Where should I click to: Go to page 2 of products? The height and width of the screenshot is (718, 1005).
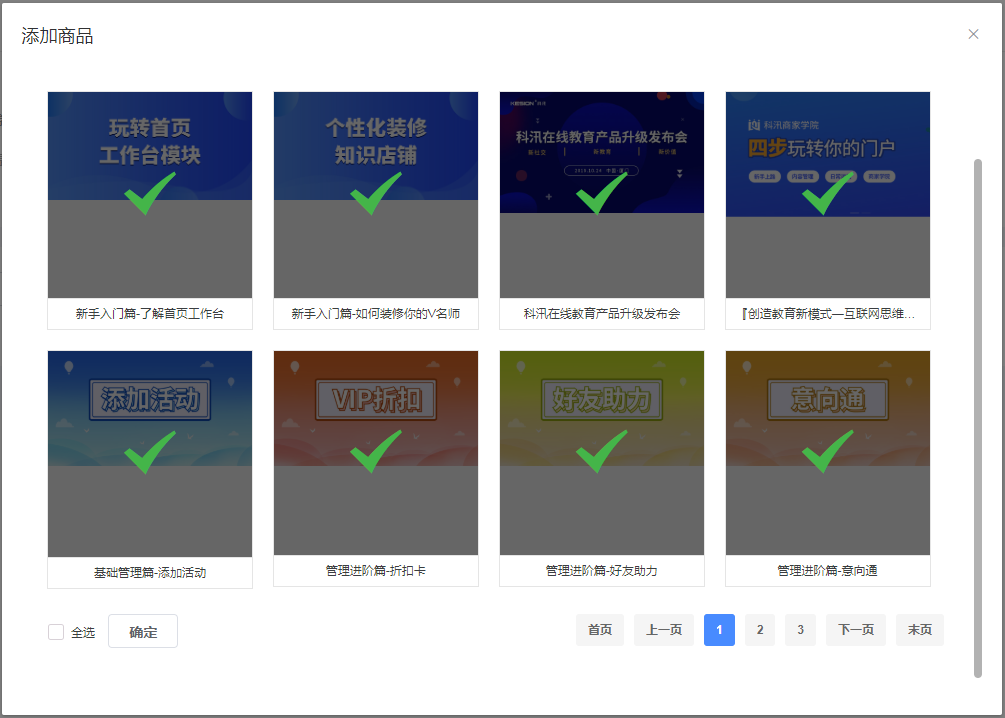pyautogui.click(x=759, y=630)
